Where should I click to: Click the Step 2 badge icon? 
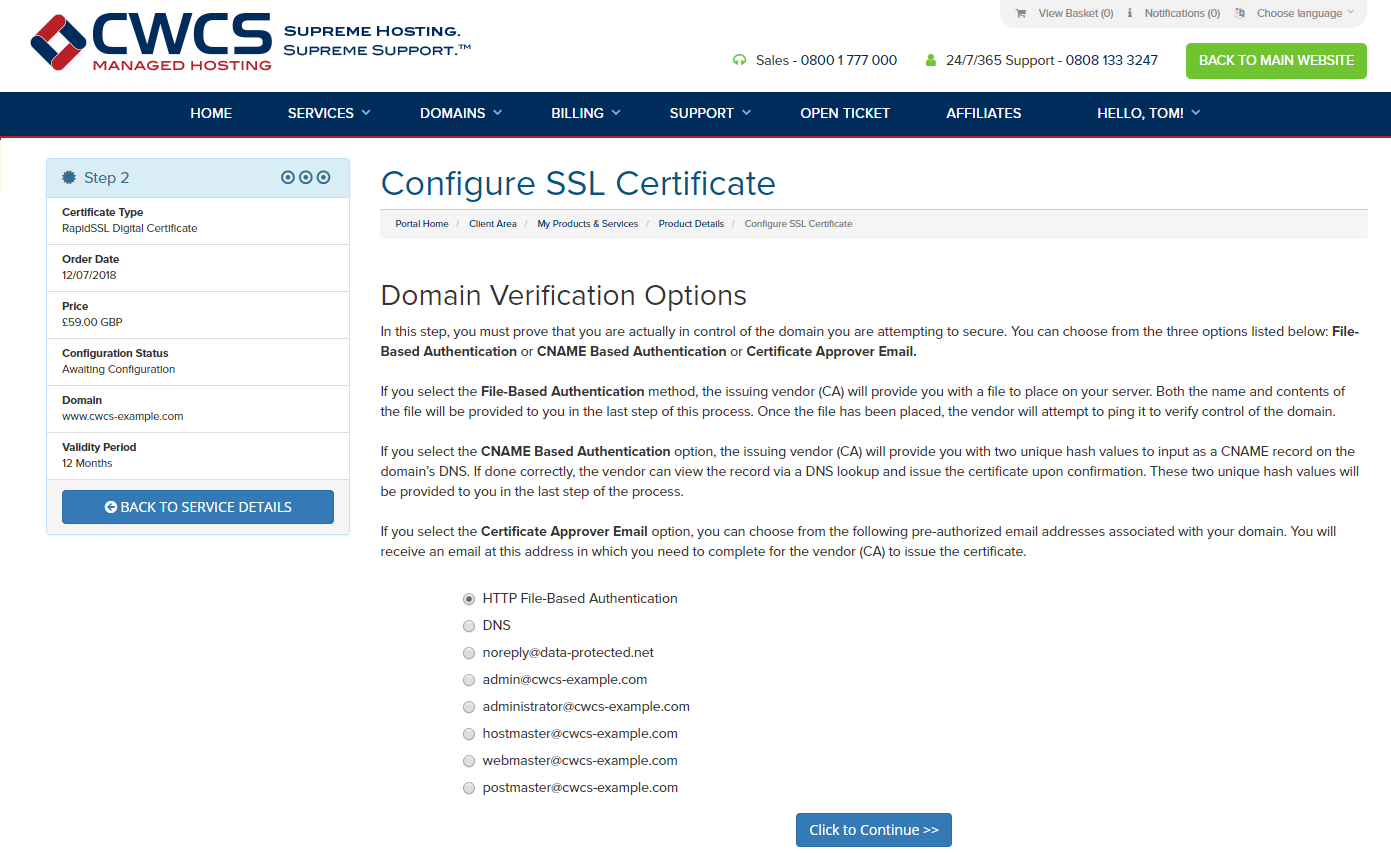point(69,178)
